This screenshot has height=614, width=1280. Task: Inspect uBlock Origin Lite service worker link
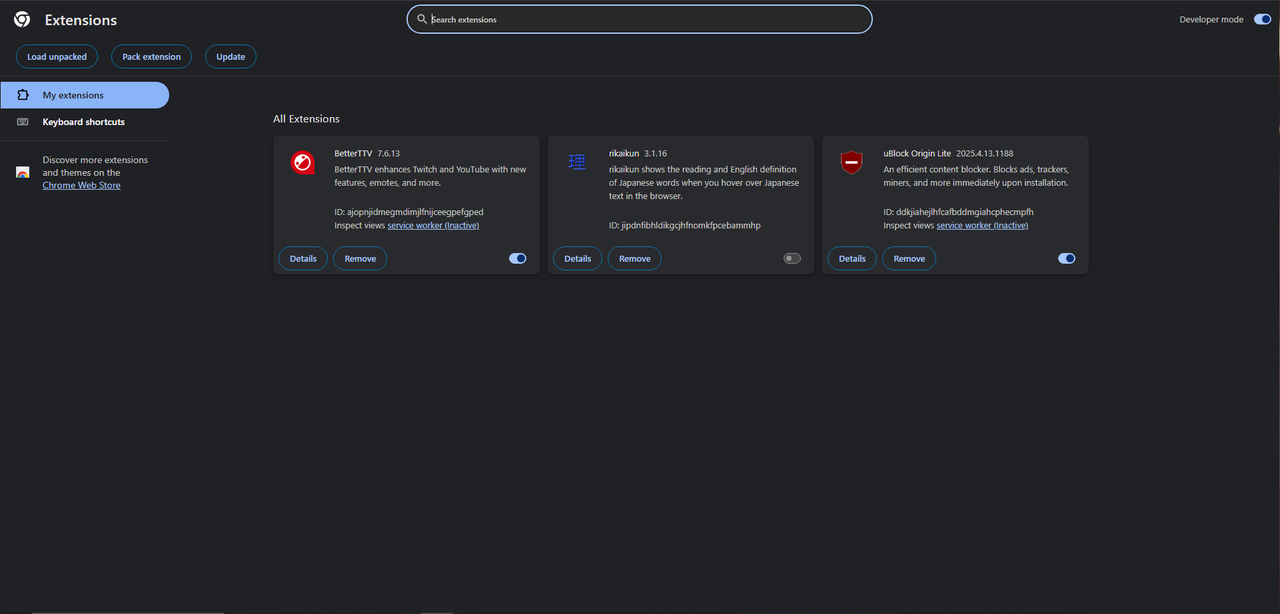click(982, 225)
